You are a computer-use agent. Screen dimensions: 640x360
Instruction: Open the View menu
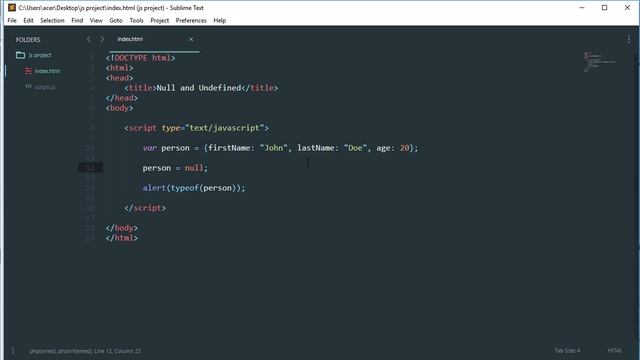(x=96, y=20)
